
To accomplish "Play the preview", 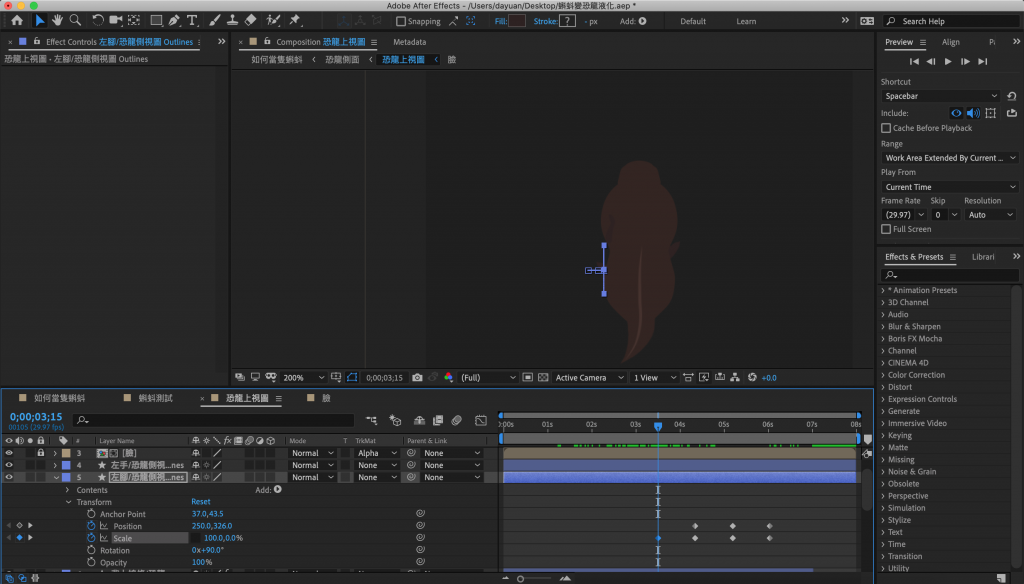I will [948, 61].
